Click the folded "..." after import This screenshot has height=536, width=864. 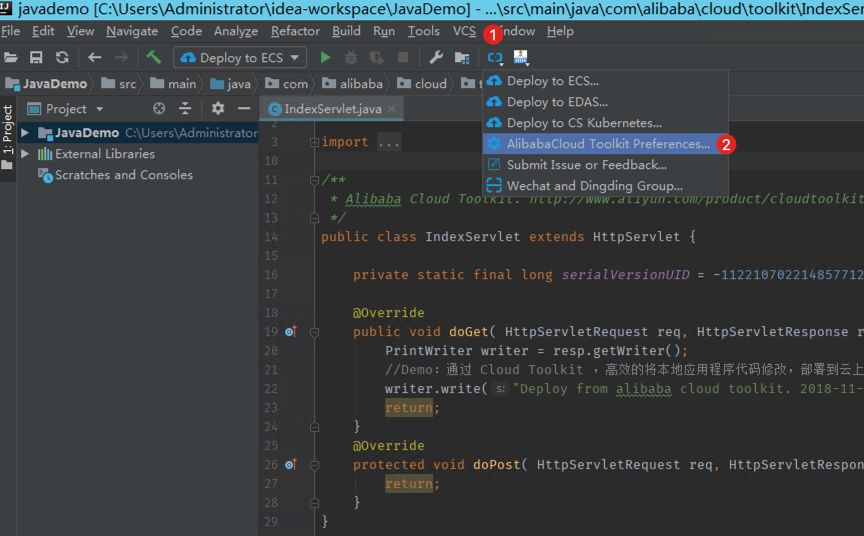pos(388,142)
